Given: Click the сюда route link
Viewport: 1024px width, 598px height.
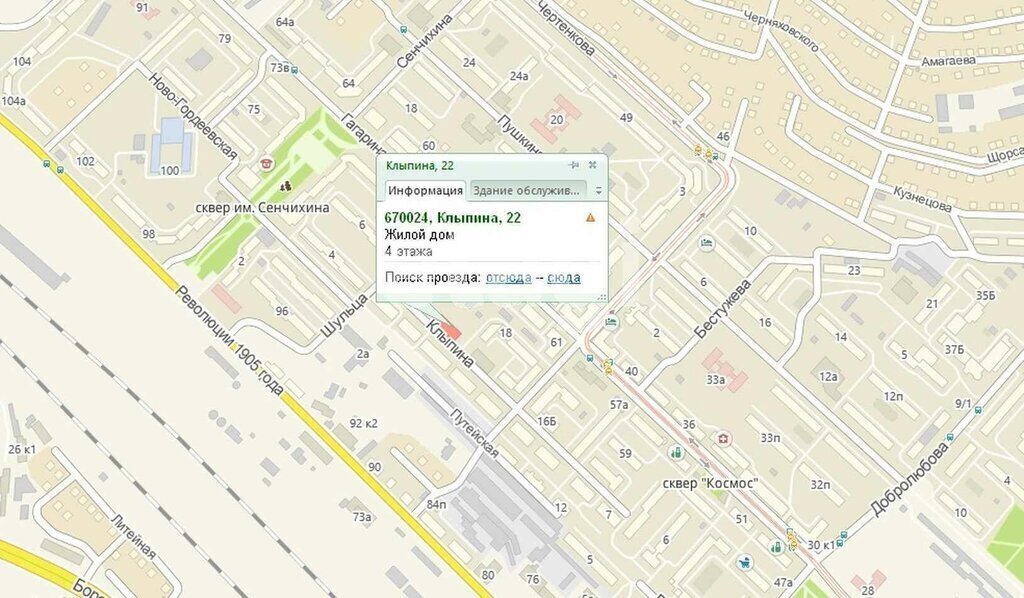Looking at the screenshot, I should click(563, 277).
